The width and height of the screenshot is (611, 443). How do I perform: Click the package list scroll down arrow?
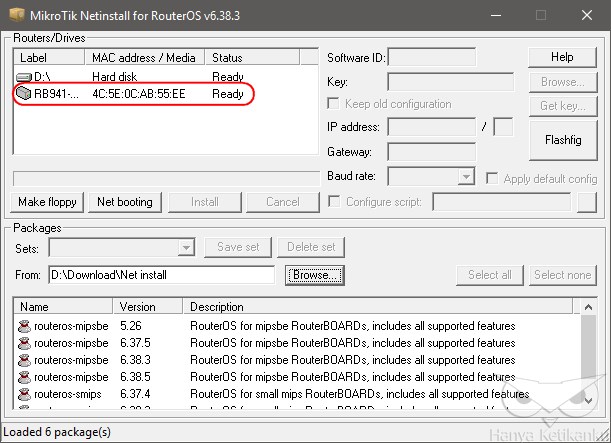click(x=588, y=401)
